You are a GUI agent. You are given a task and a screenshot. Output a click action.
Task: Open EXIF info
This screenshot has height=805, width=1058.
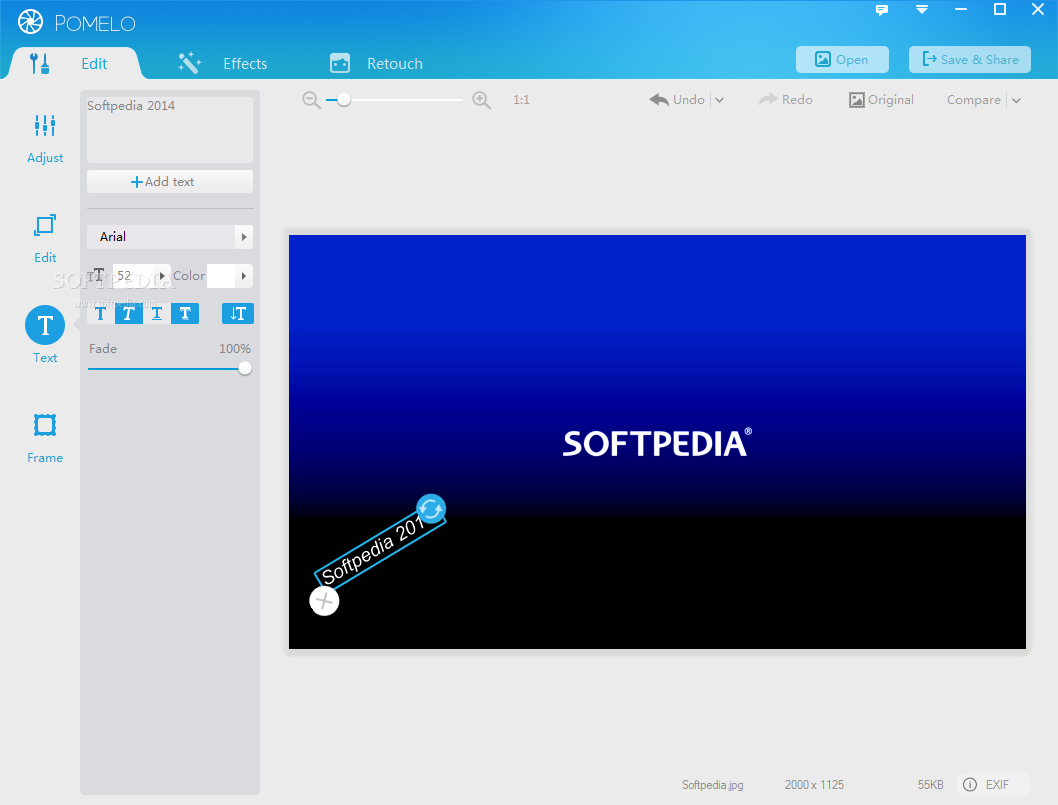click(995, 785)
